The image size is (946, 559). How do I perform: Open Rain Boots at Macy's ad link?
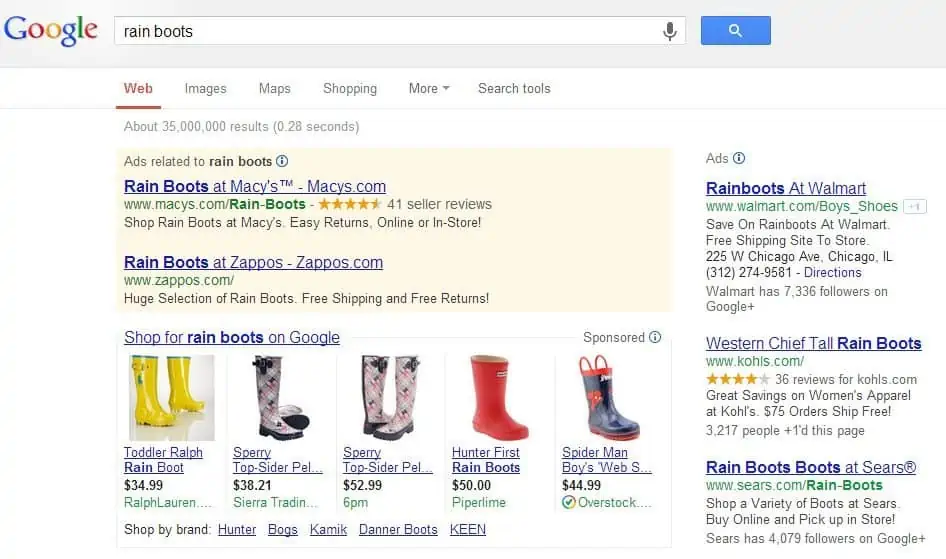[254, 186]
